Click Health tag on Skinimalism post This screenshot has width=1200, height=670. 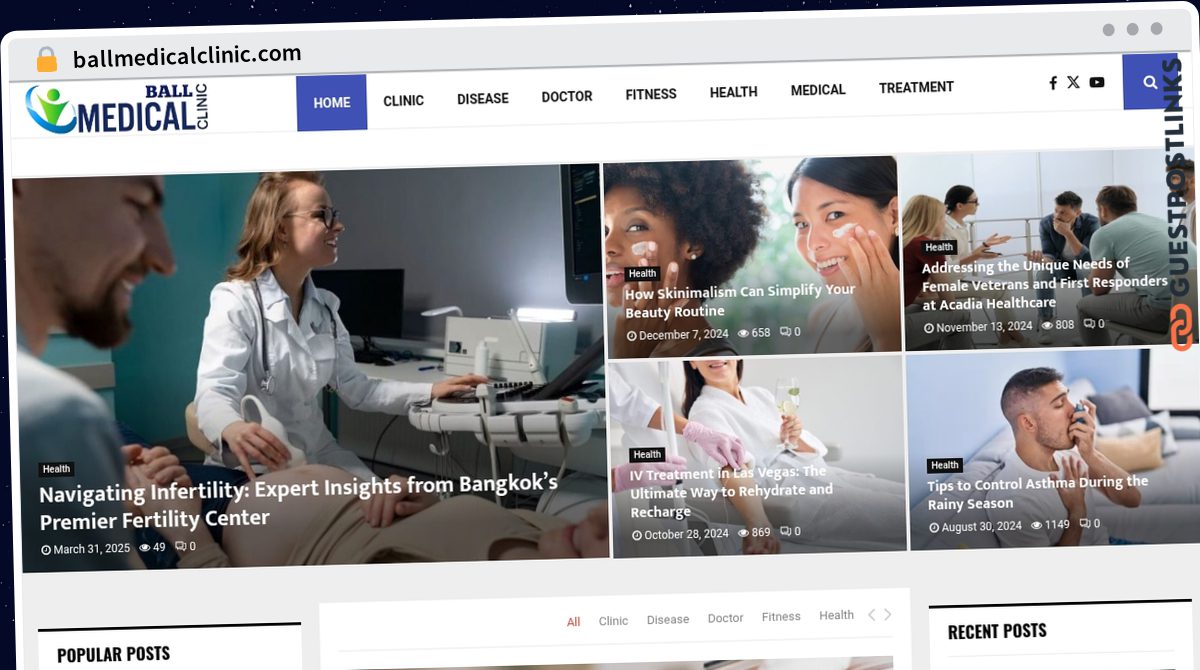click(642, 273)
